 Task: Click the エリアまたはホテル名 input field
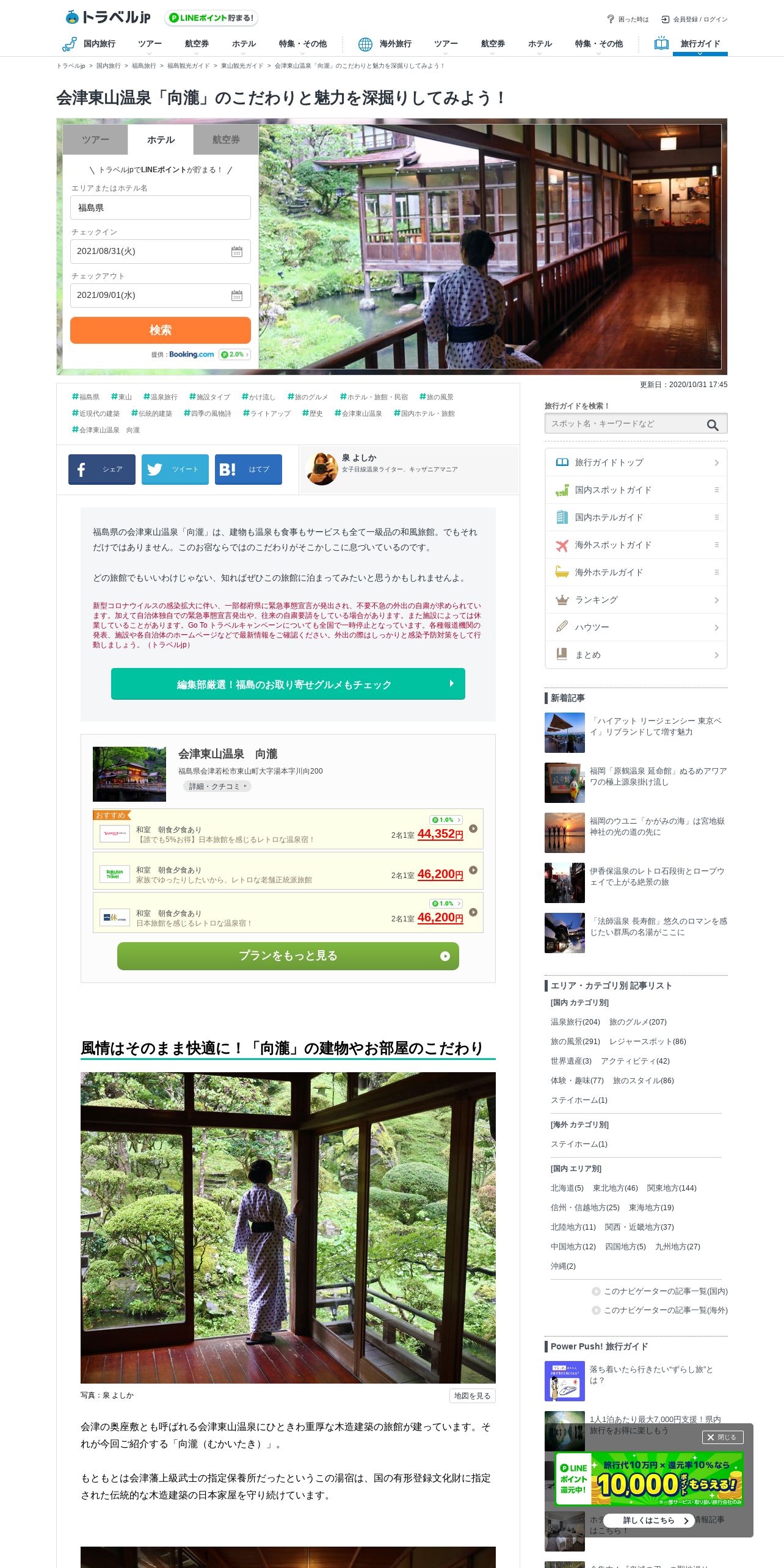click(x=161, y=208)
